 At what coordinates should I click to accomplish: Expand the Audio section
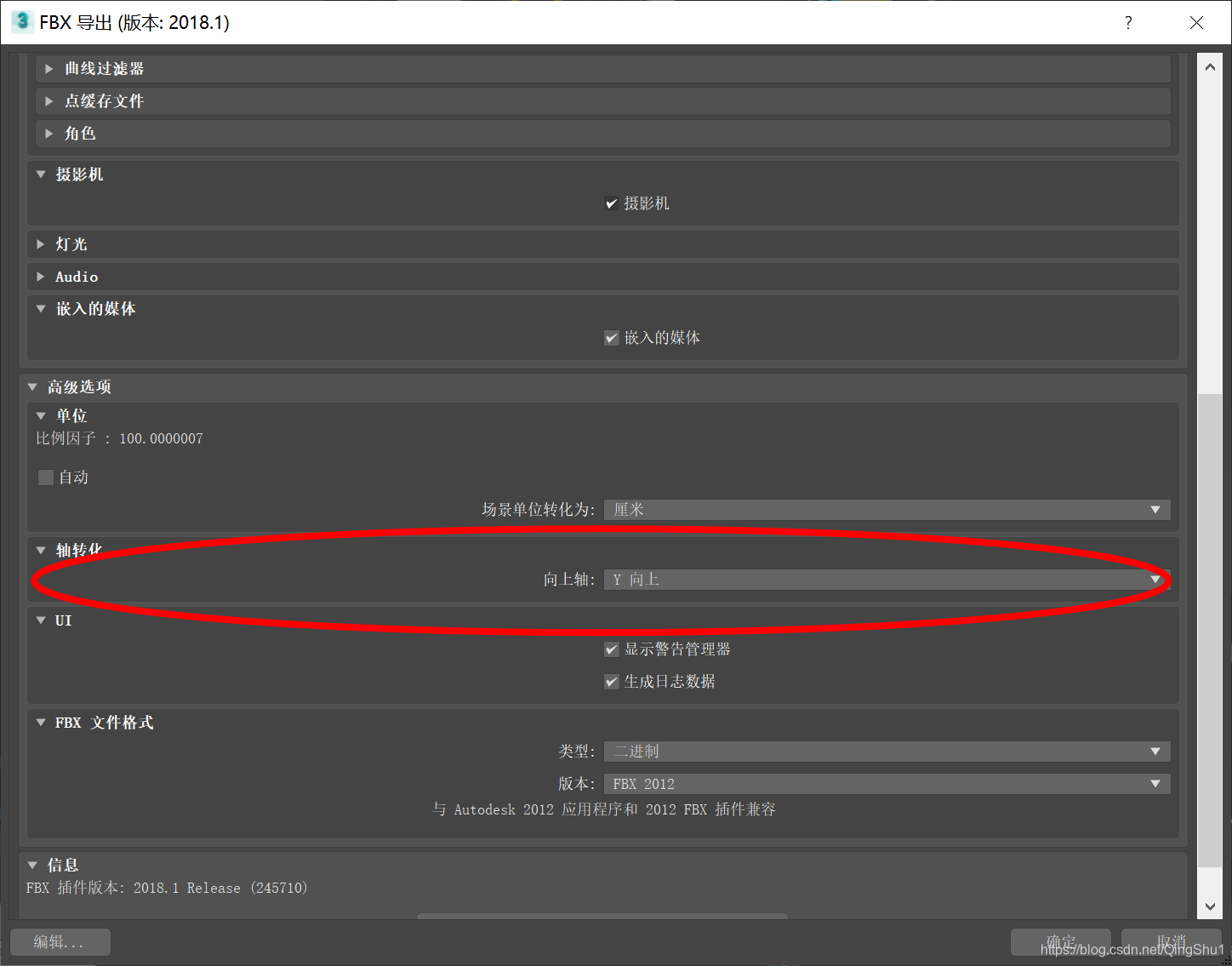[x=602, y=277]
